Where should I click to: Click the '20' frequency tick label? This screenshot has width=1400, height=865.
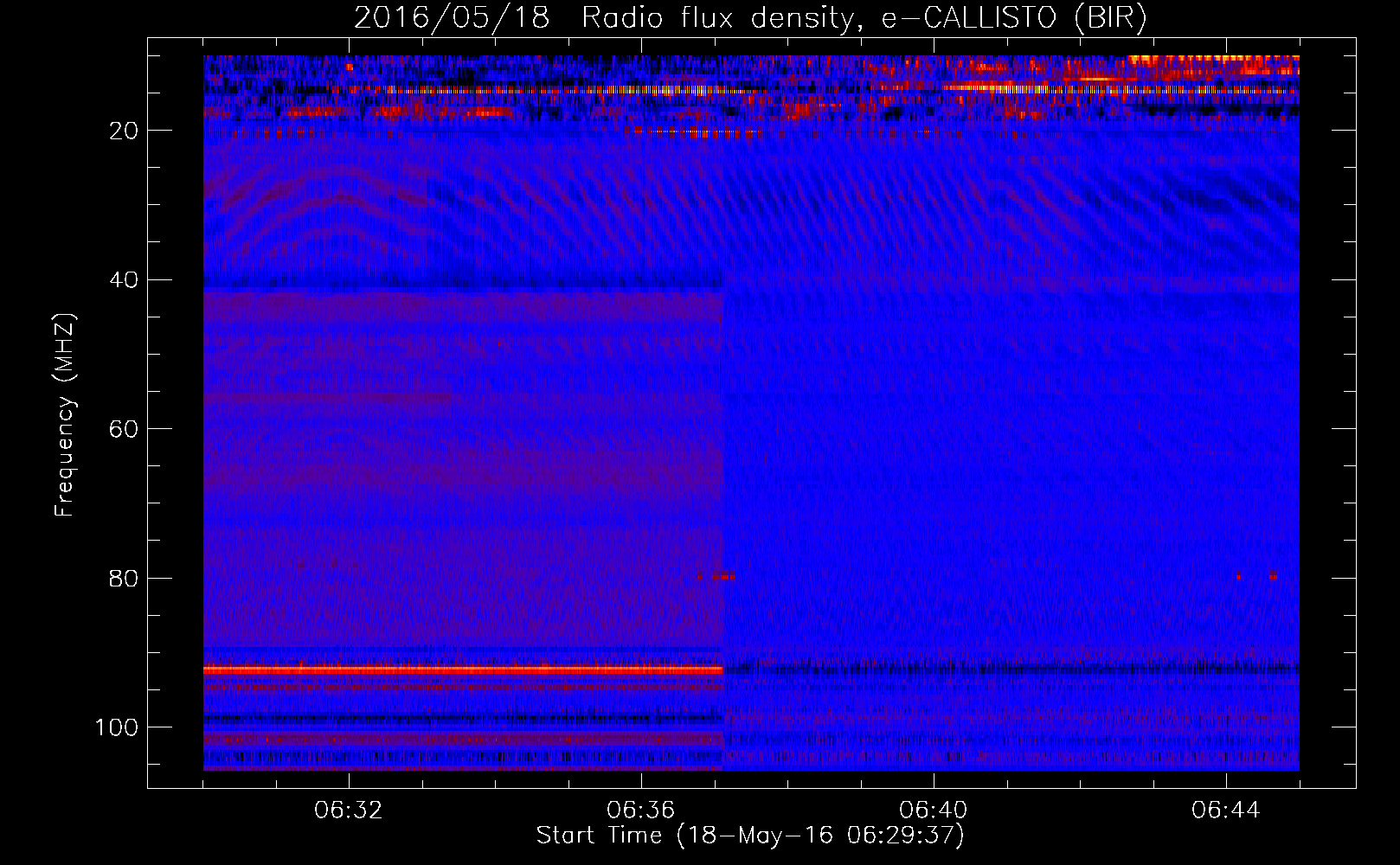pos(125,131)
